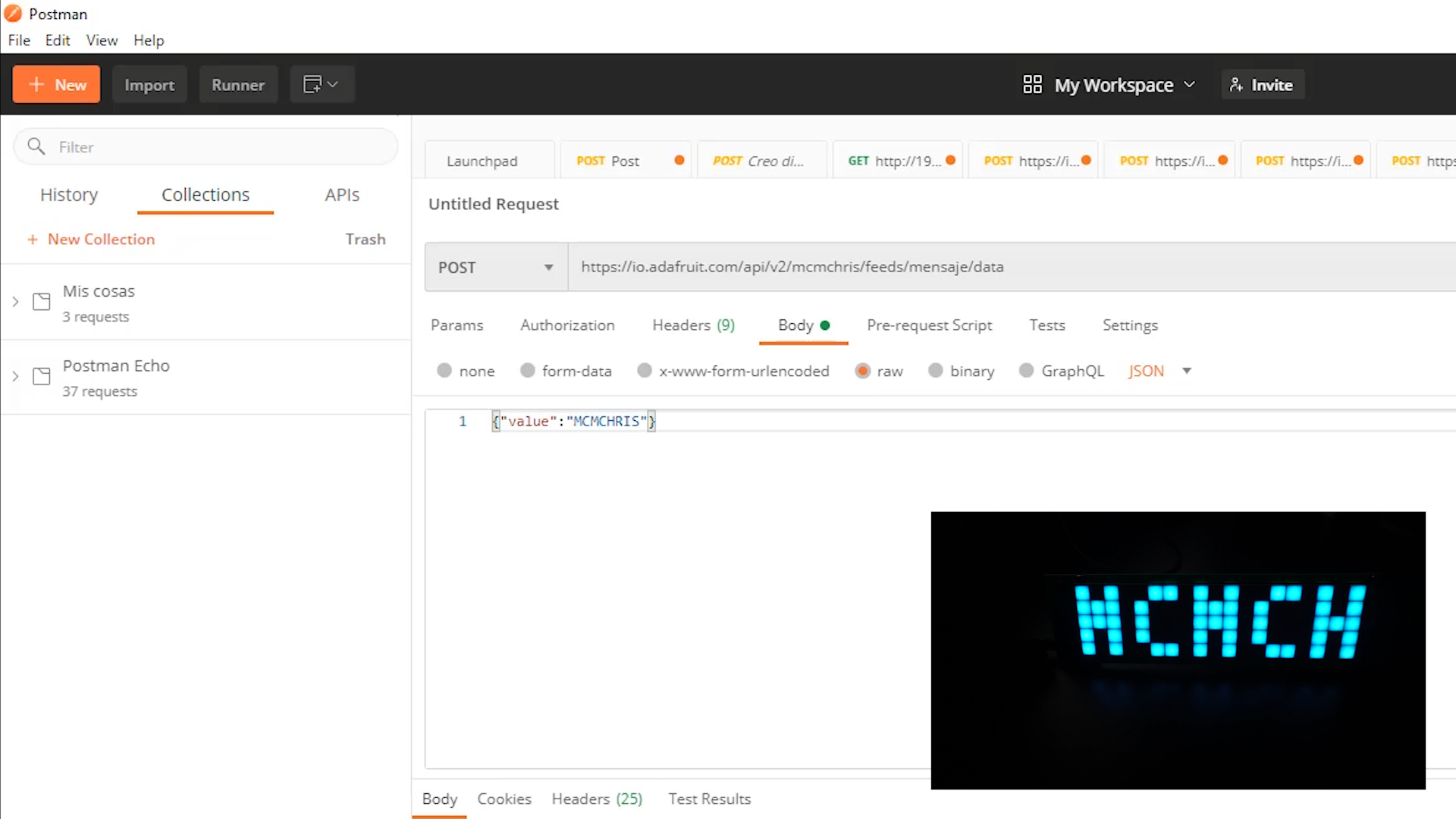The image size is (1456, 819).
Task: Select the form-data radio button
Action: 528,370
